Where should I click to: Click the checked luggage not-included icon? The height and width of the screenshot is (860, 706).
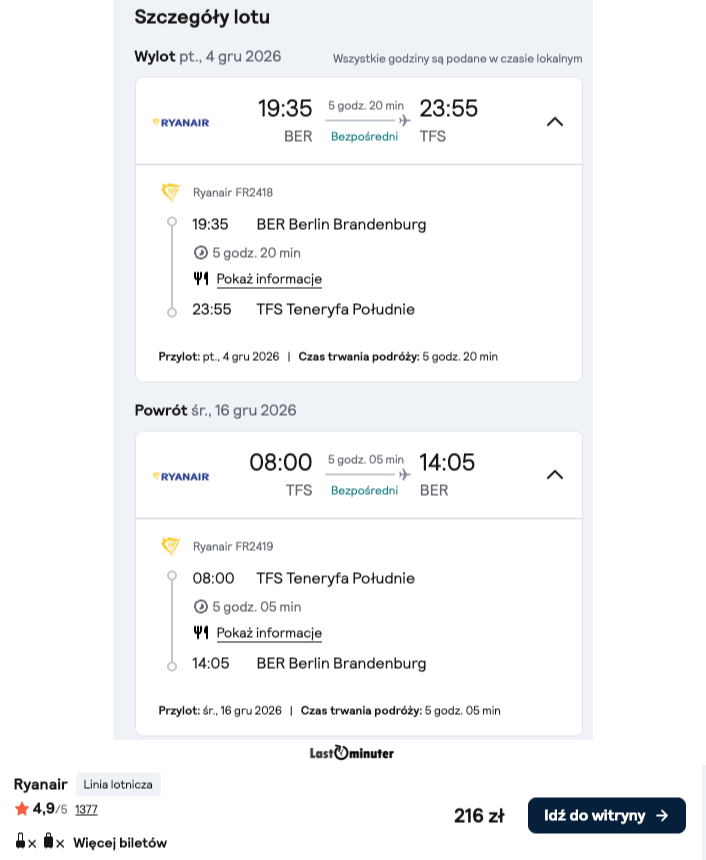pos(53,841)
